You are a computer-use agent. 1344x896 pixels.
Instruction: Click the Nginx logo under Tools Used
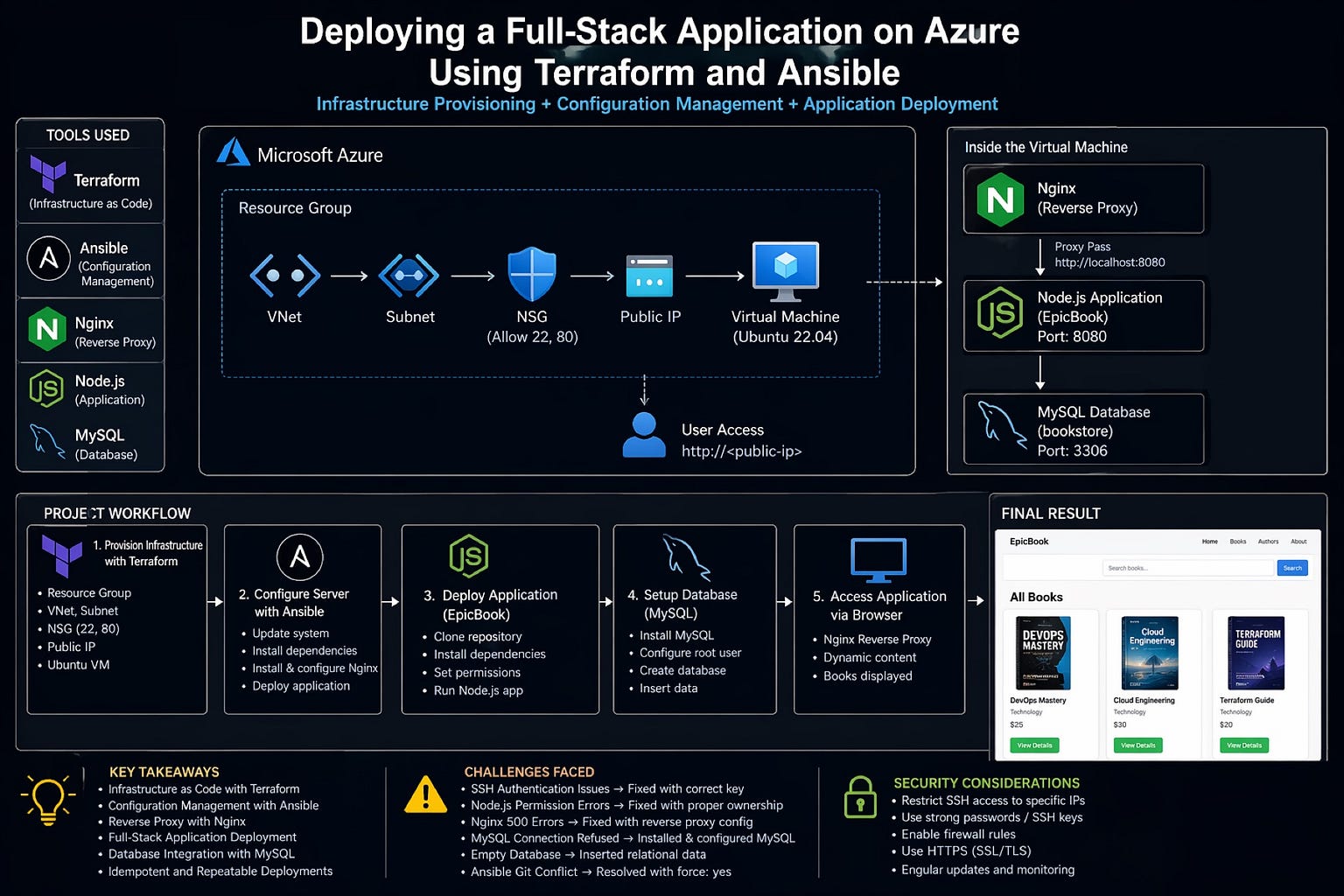click(47, 328)
